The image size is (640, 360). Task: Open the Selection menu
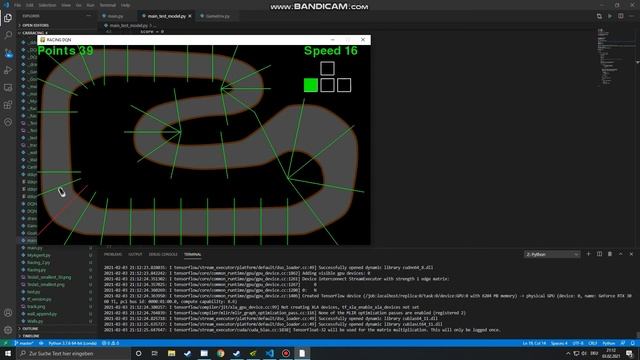coord(47,5)
